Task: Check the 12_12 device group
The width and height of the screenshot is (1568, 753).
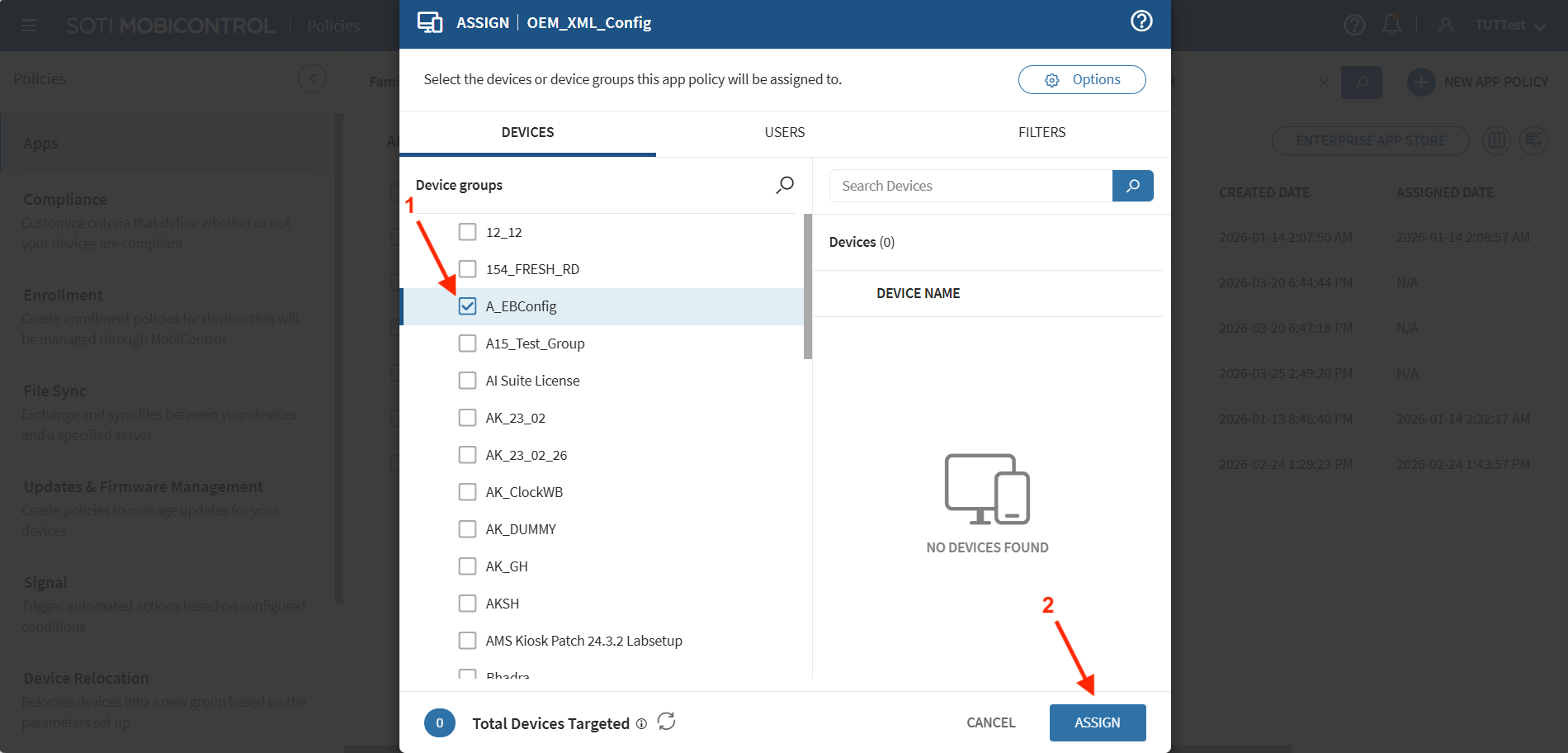Action: (x=467, y=232)
